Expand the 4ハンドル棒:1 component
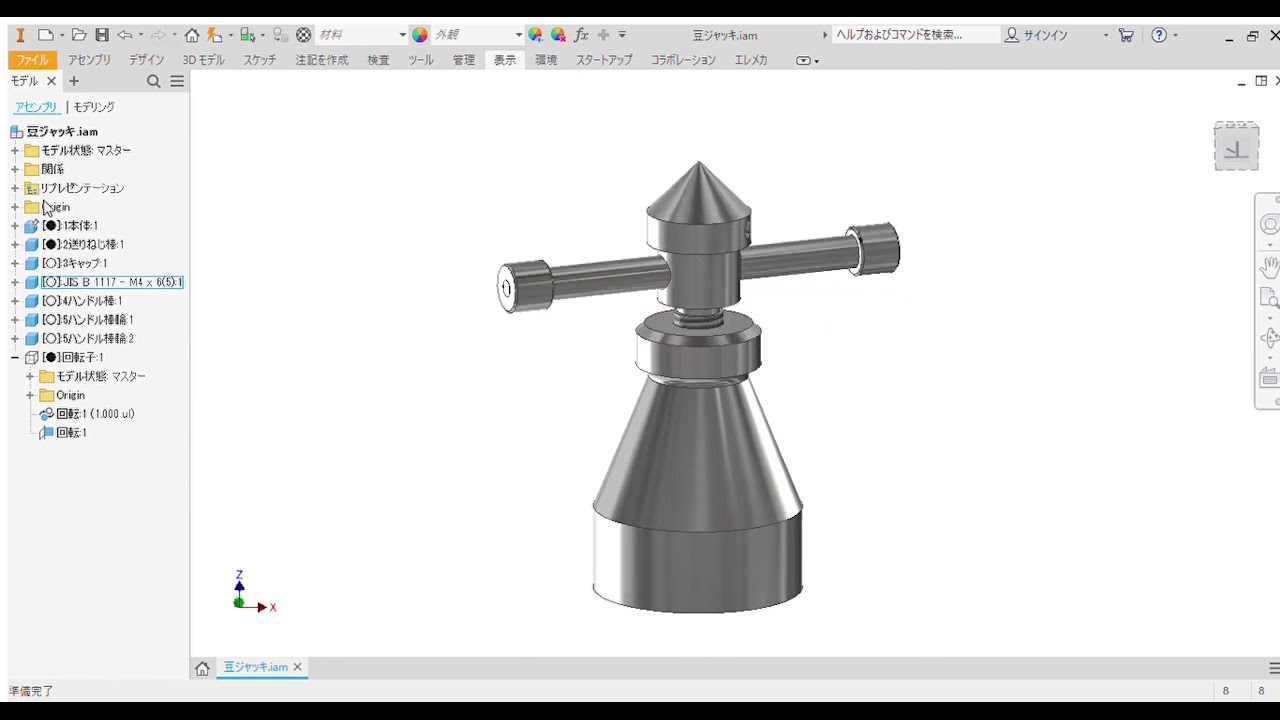The height and width of the screenshot is (720, 1280). (15, 301)
